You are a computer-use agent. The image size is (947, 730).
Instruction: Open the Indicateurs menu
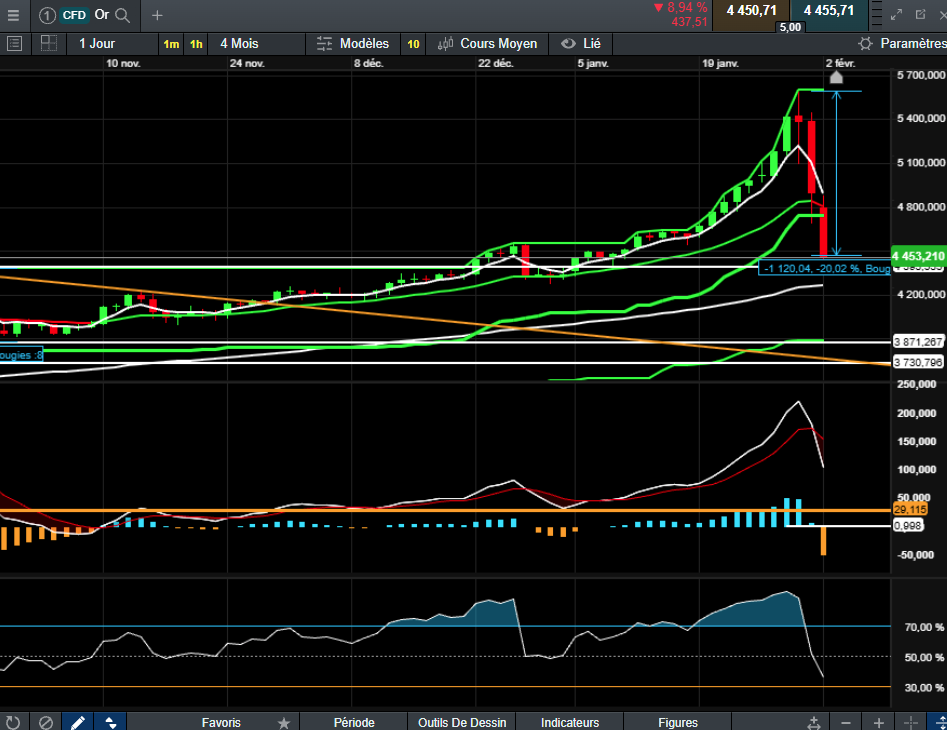pyautogui.click(x=570, y=722)
